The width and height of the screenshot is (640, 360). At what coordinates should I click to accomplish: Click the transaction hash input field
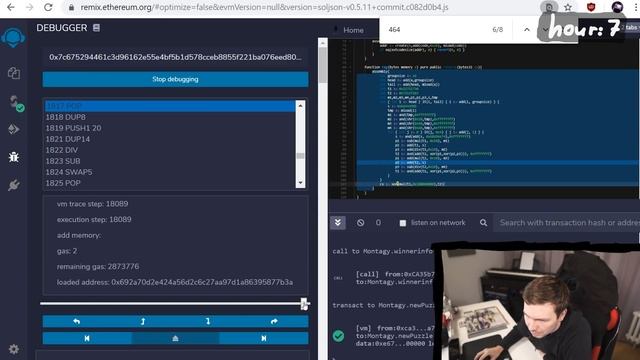175,57
